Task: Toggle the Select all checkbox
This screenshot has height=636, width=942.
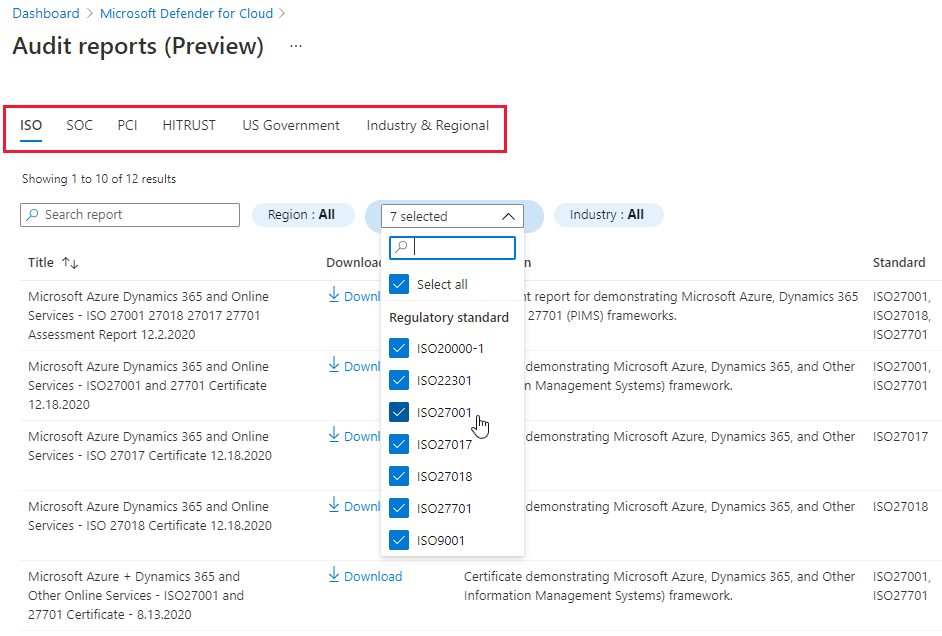Action: point(400,284)
